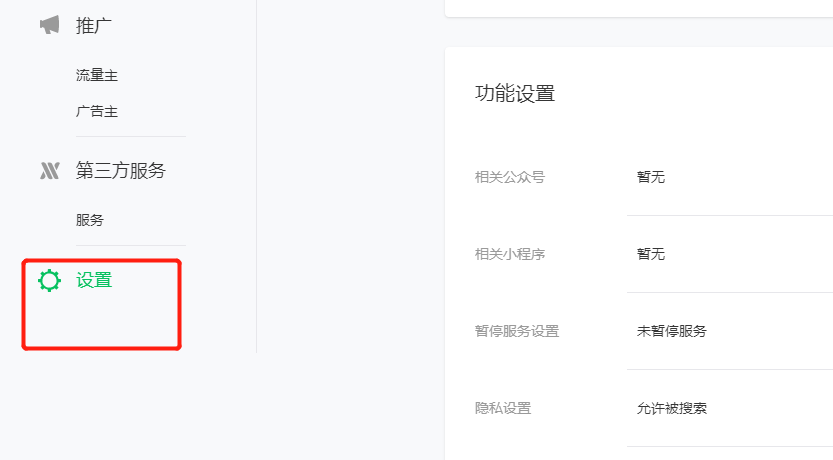This screenshot has width=833, height=460.
Task: Select the 第三方服务 section label
Action: click(120, 171)
